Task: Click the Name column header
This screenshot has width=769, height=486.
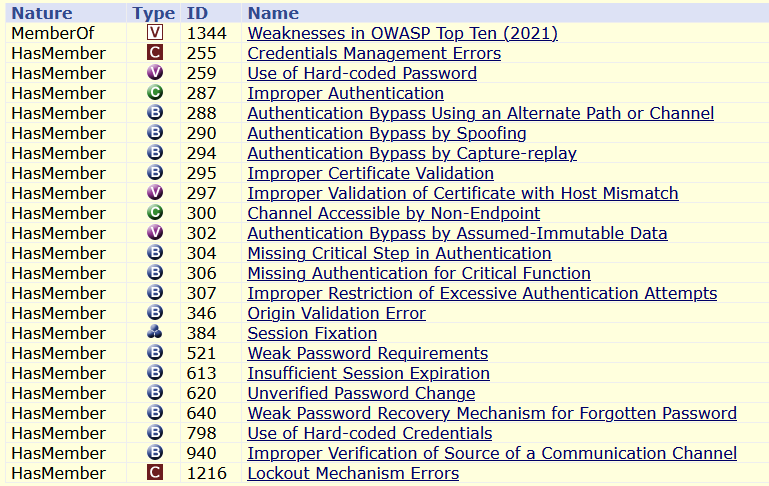Action: (x=273, y=13)
